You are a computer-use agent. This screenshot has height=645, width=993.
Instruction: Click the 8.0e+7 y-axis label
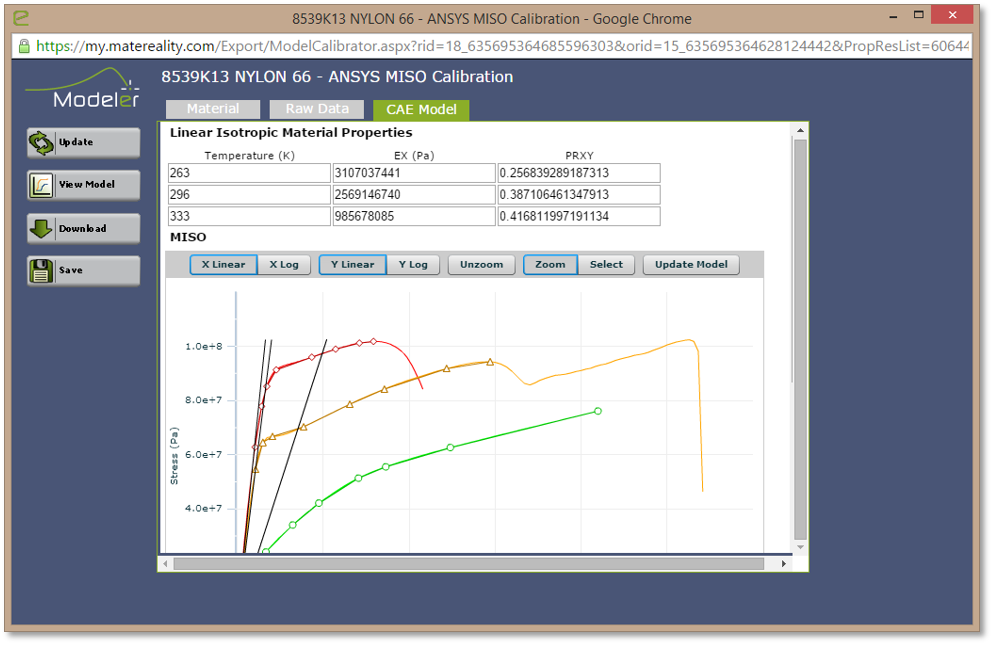tap(204, 400)
